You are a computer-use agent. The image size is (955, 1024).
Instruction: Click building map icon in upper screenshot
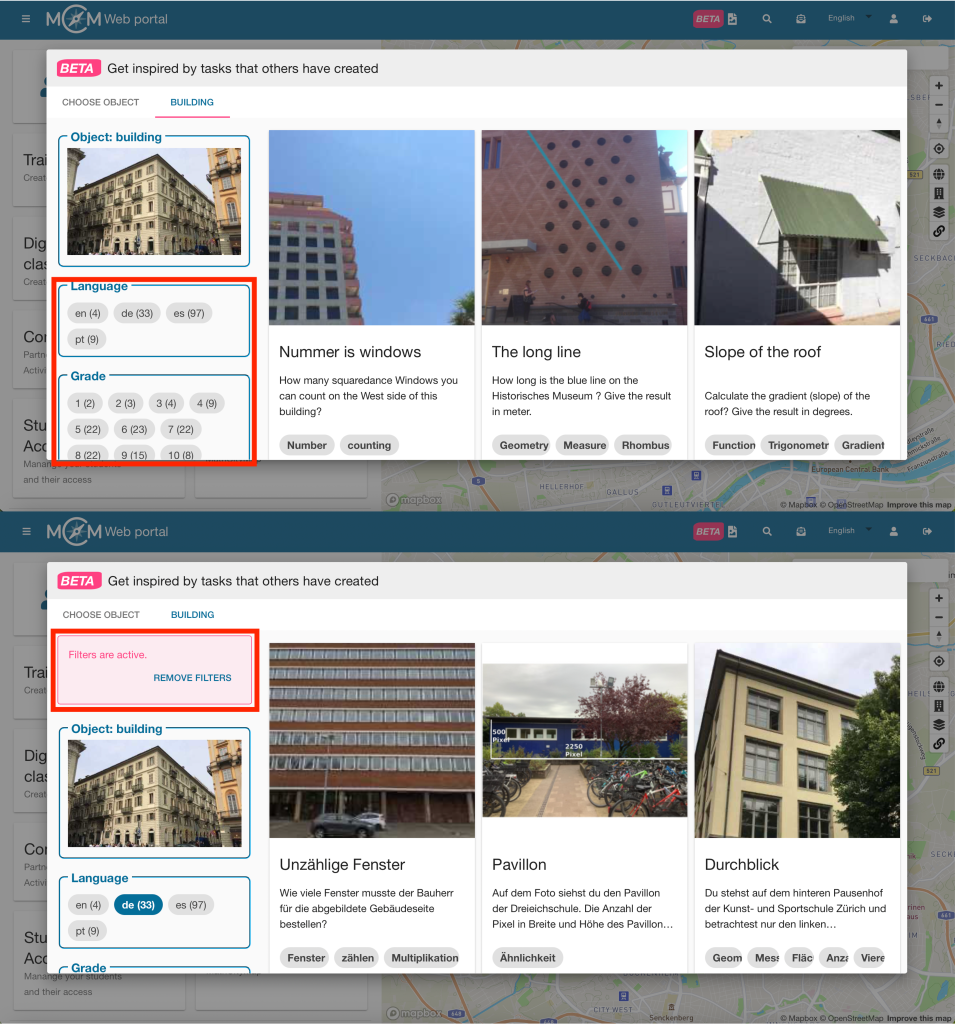(x=939, y=193)
